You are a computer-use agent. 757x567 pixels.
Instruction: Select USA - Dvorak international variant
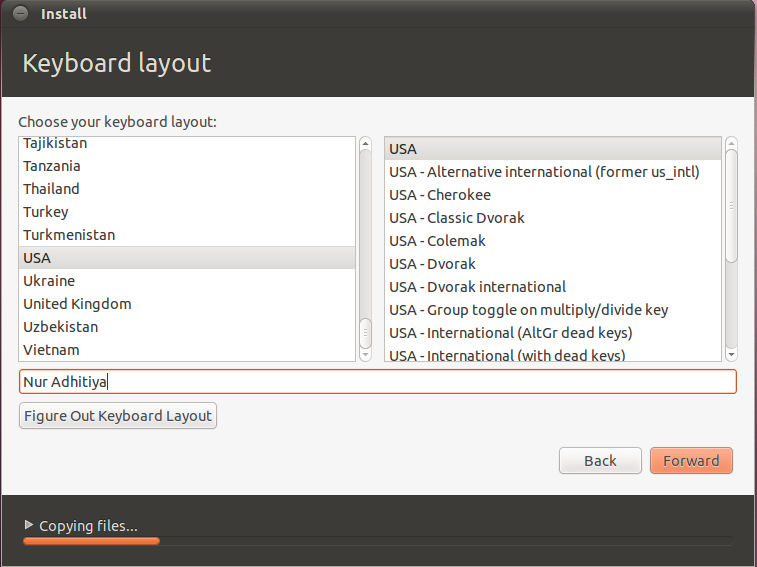(553, 287)
